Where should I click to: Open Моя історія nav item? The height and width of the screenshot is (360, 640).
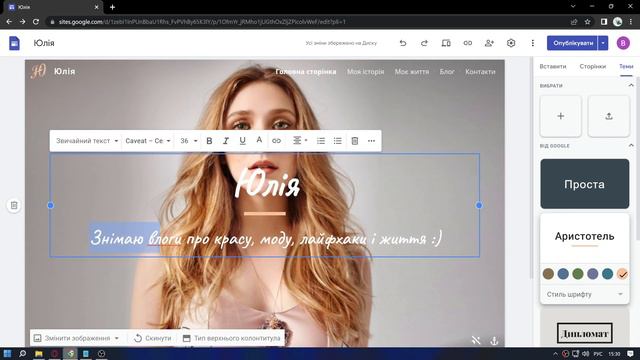point(365,71)
